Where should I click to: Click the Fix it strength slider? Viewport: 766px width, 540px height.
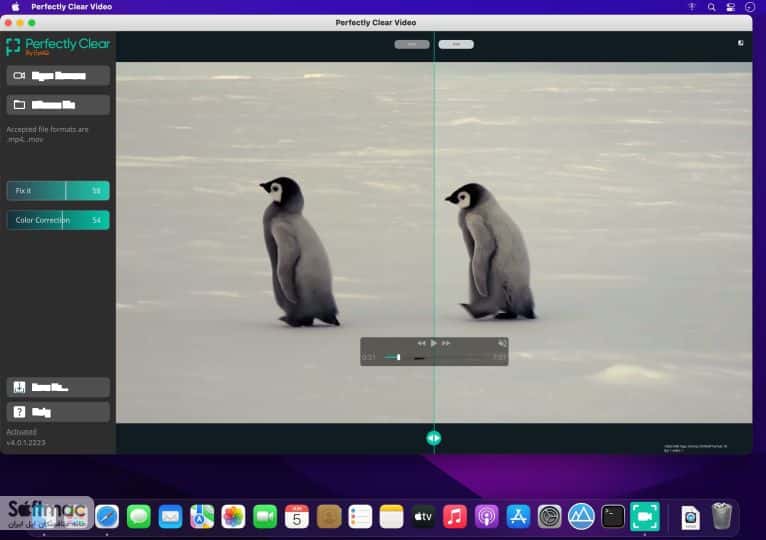[x=58, y=191]
